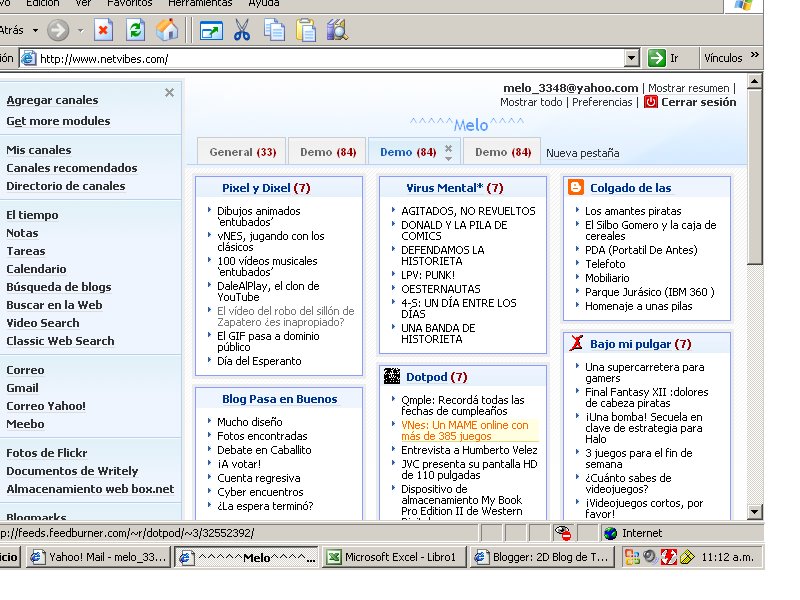Paste with the clipboard toolbar icon
800x600 pixels.
(306, 30)
